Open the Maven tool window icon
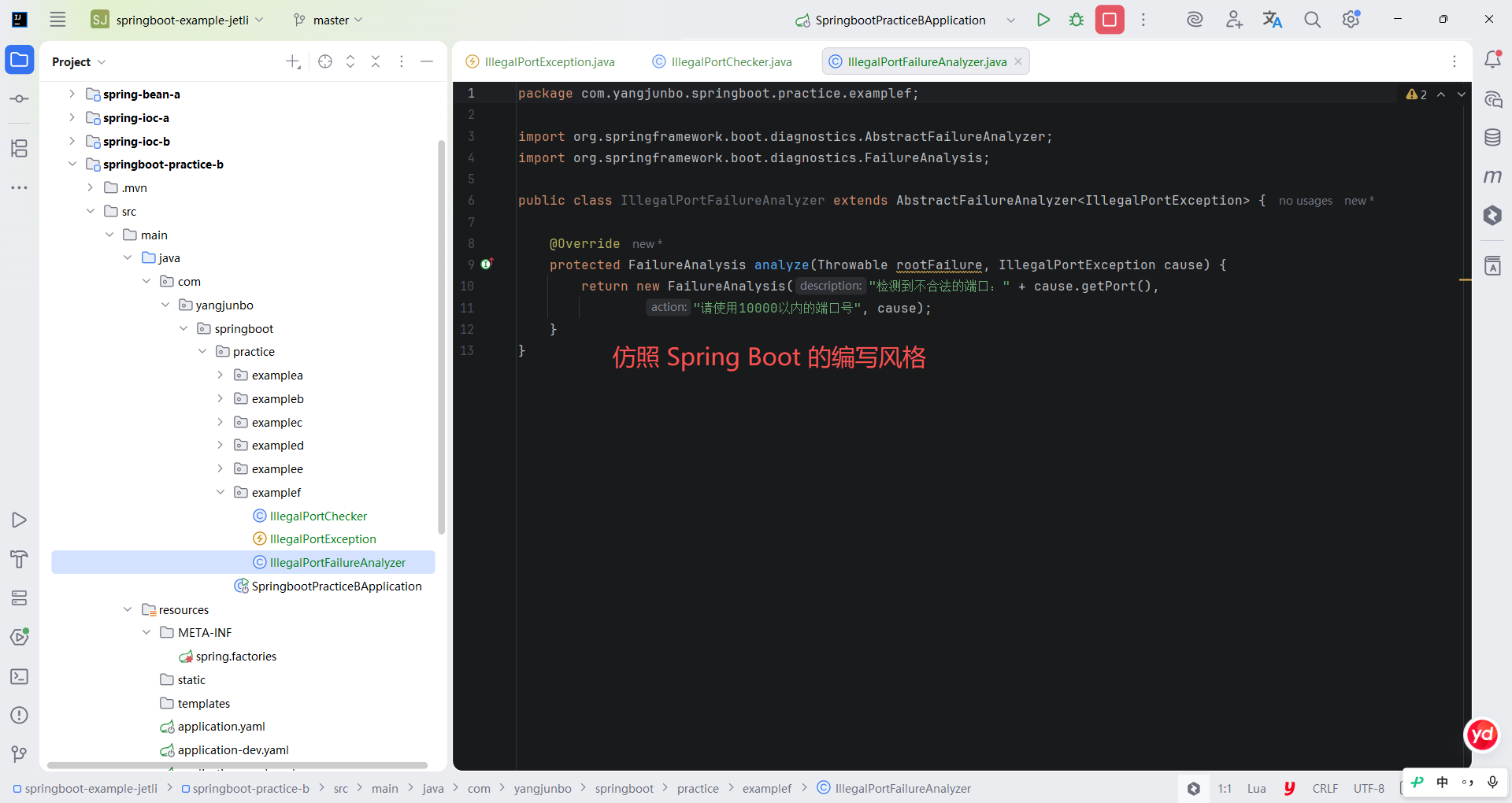 1492,176
